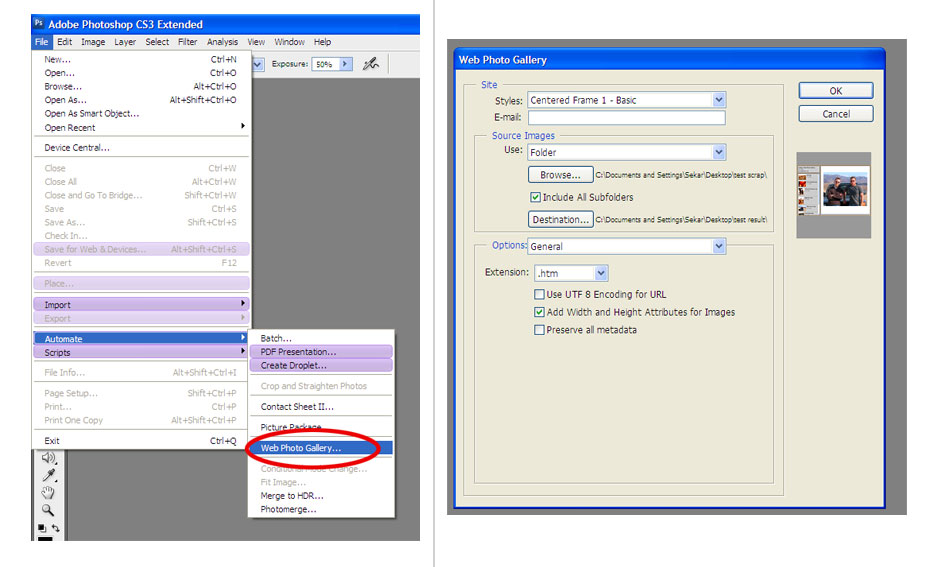Click the source path ending in 'test scrap\'
The width and height of the screenshot is (943, 567).
[x=681, y=175]
